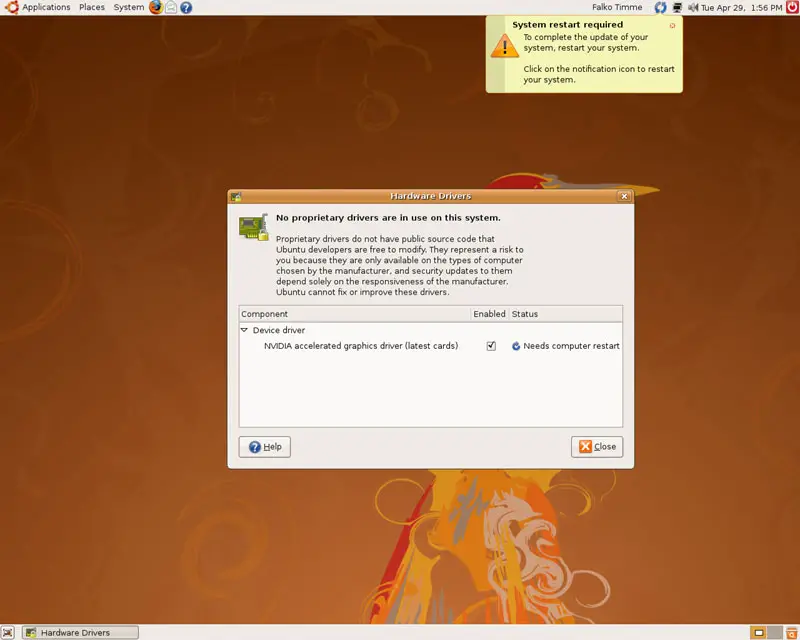Image resolution: width=800 pixels, height=640 pixels.
Task: Click the restart status icon beside Needs restart
Action: pyautogui.click(x=516, y=346)
